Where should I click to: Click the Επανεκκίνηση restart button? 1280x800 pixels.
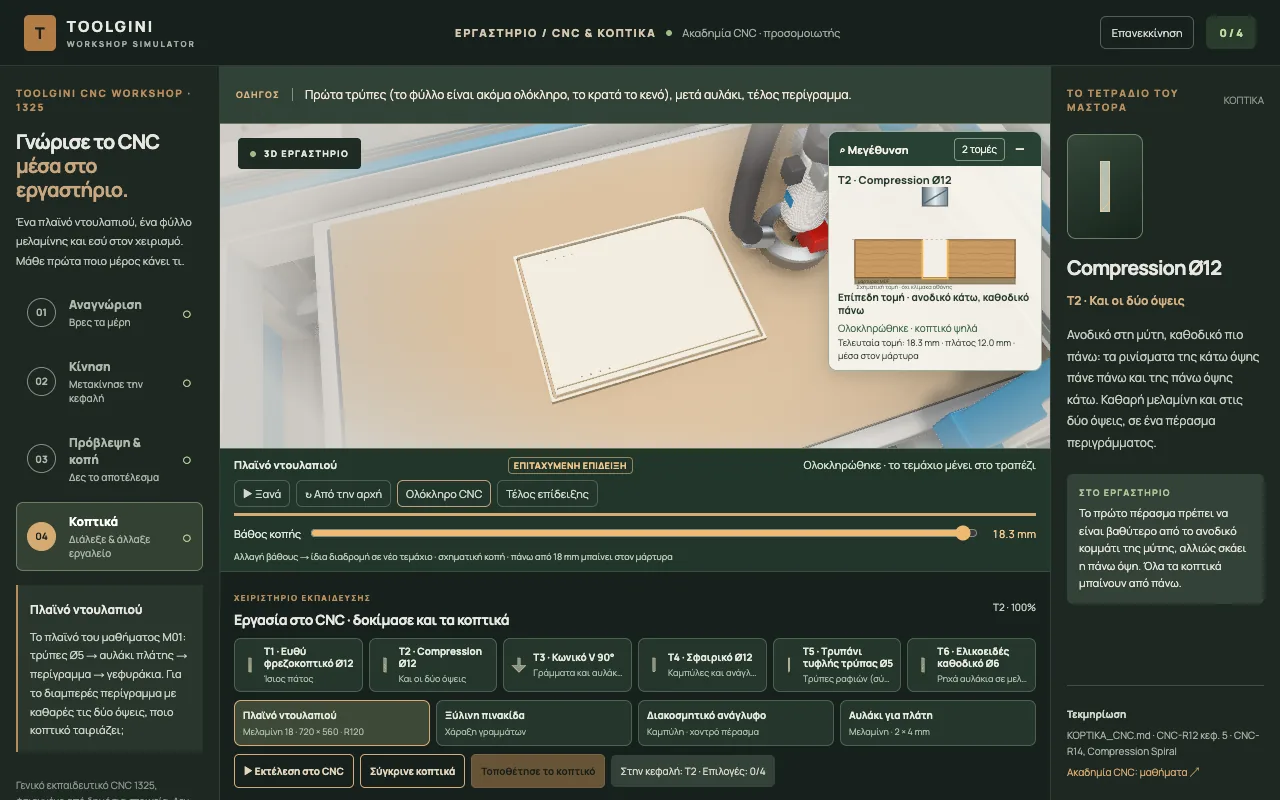tap(1147, 33)
